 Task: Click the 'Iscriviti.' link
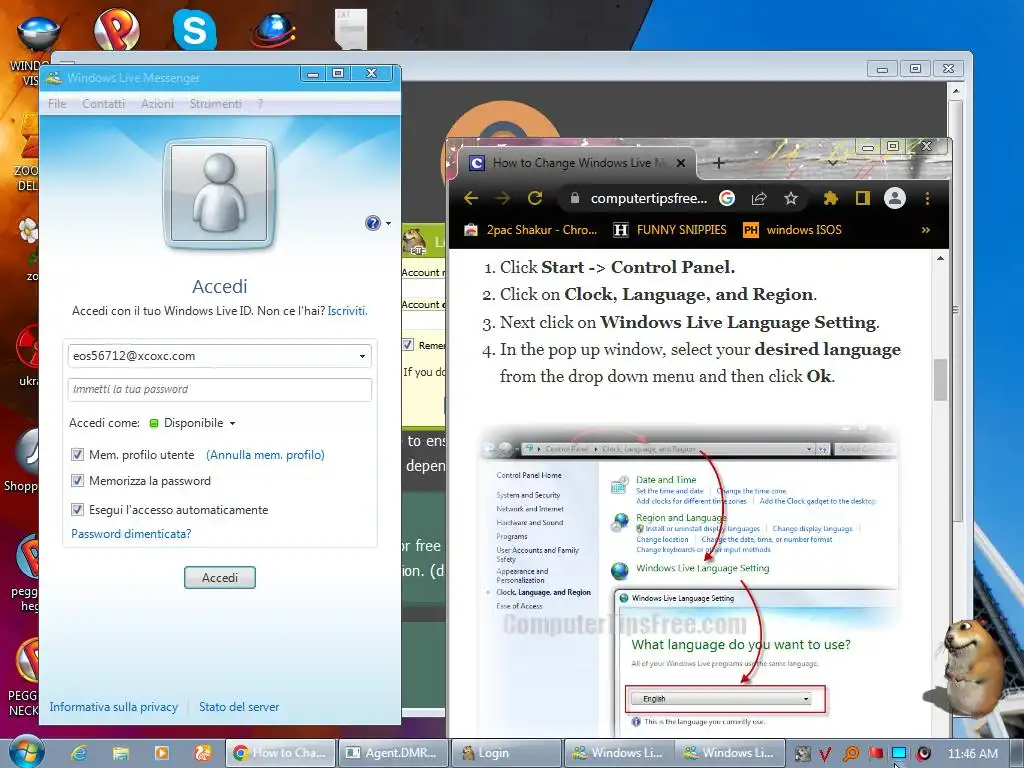click(347, 311)
